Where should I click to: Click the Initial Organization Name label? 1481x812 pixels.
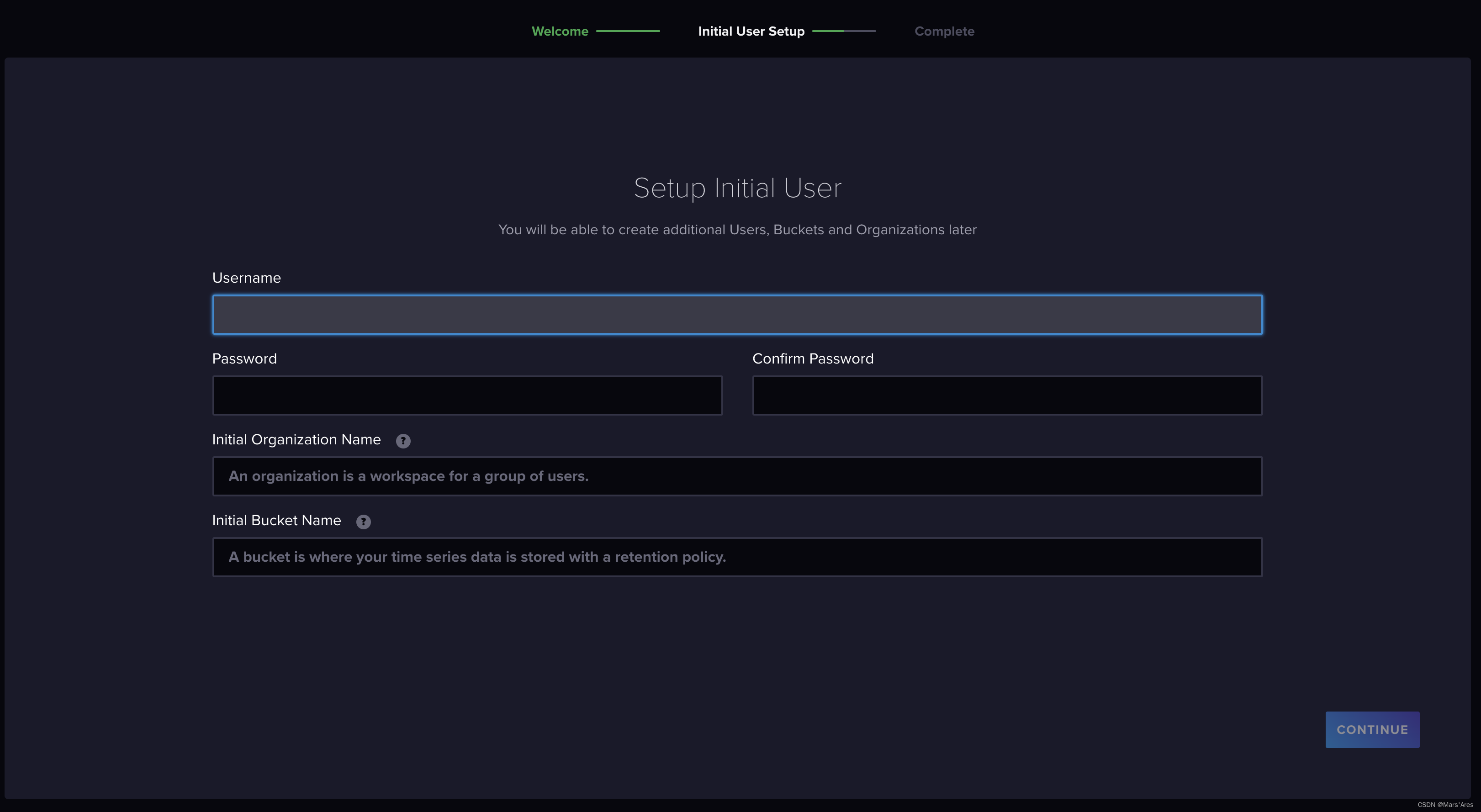[x=296, y=440]
